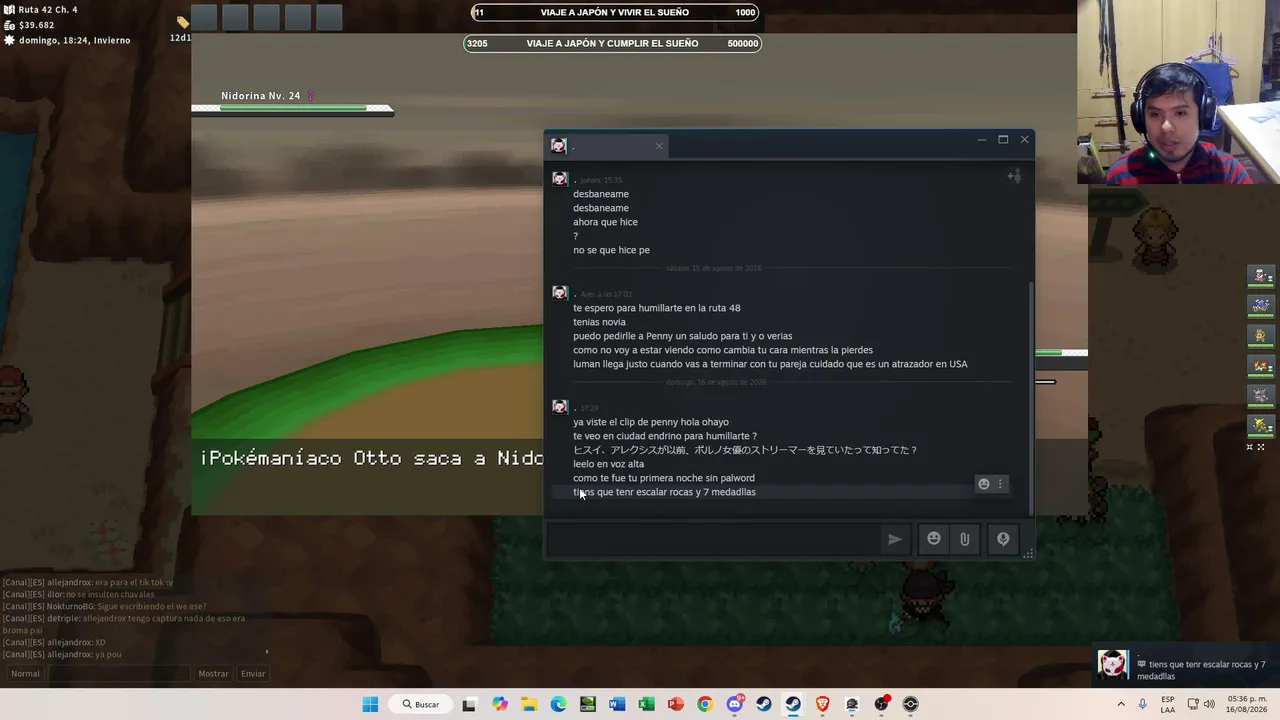Open Excel from the taskbar
This screenshot has width=1280, height=720.
coord(646,704)
